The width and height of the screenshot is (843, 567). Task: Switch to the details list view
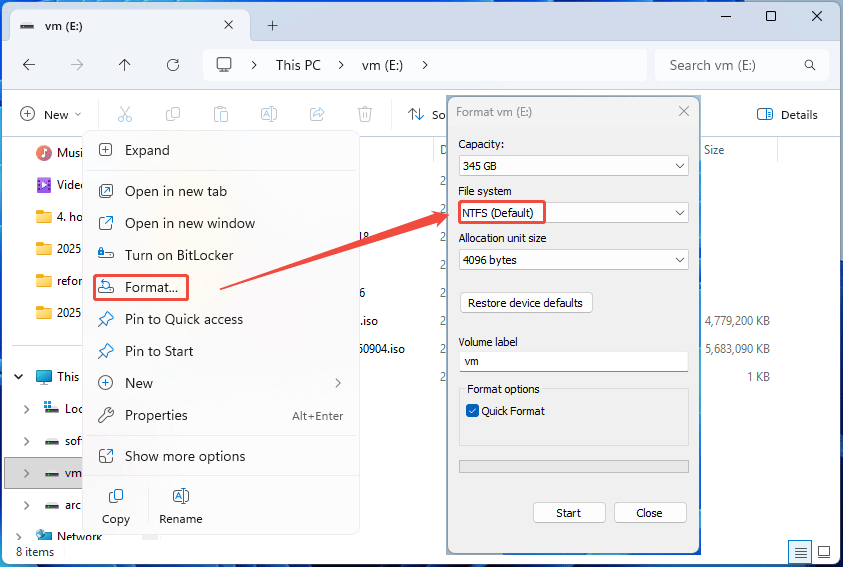[801, 552]
